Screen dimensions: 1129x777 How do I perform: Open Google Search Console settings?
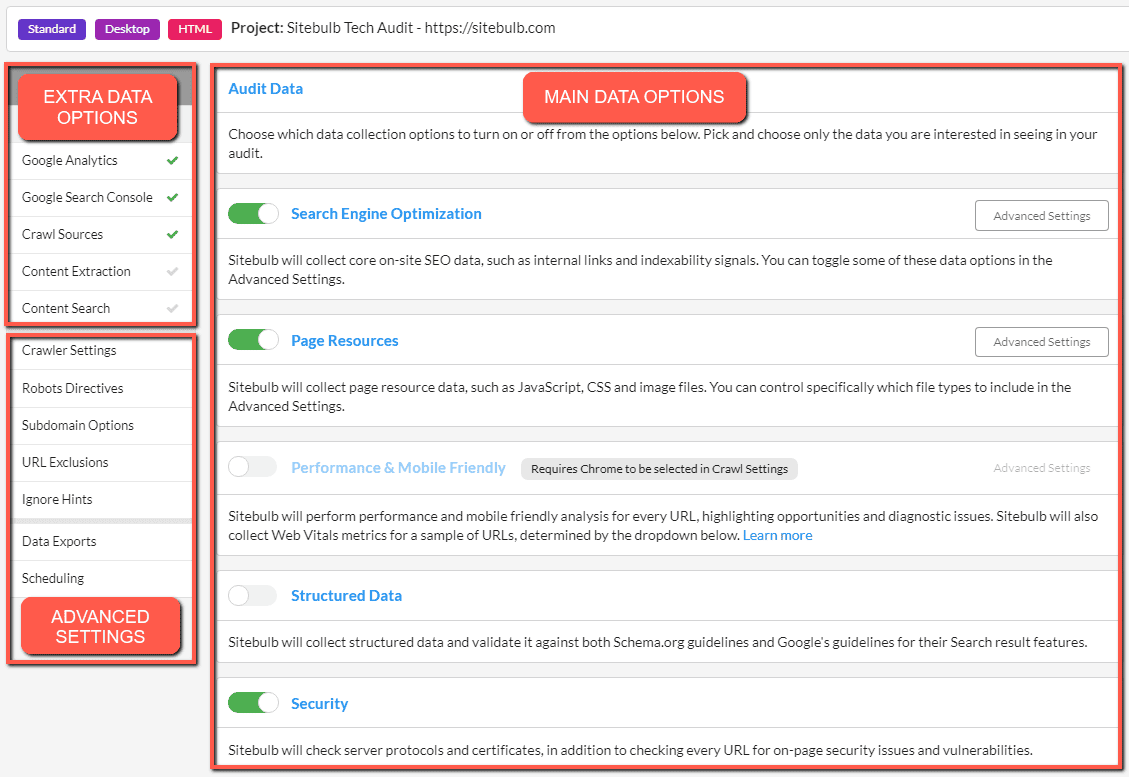(102, 197)
